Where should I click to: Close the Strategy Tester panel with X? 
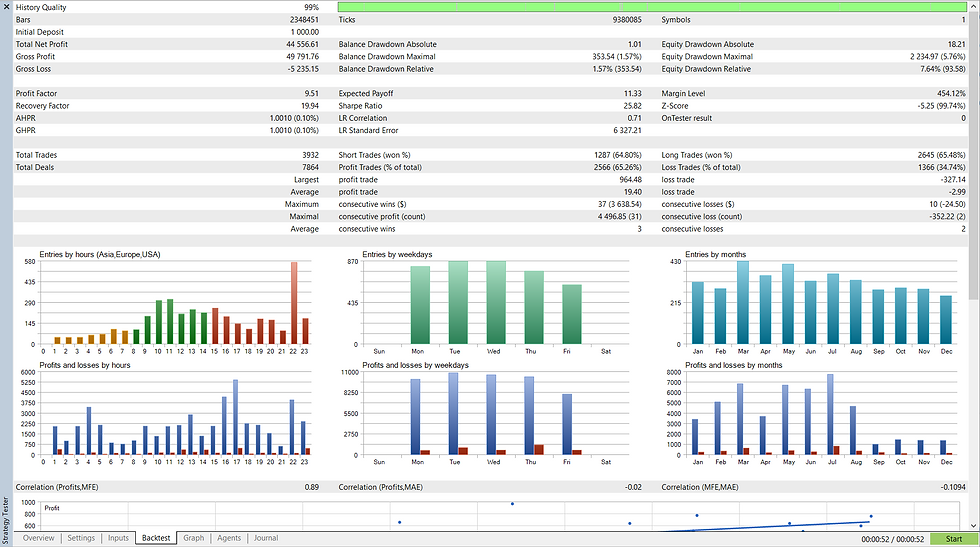6,7
